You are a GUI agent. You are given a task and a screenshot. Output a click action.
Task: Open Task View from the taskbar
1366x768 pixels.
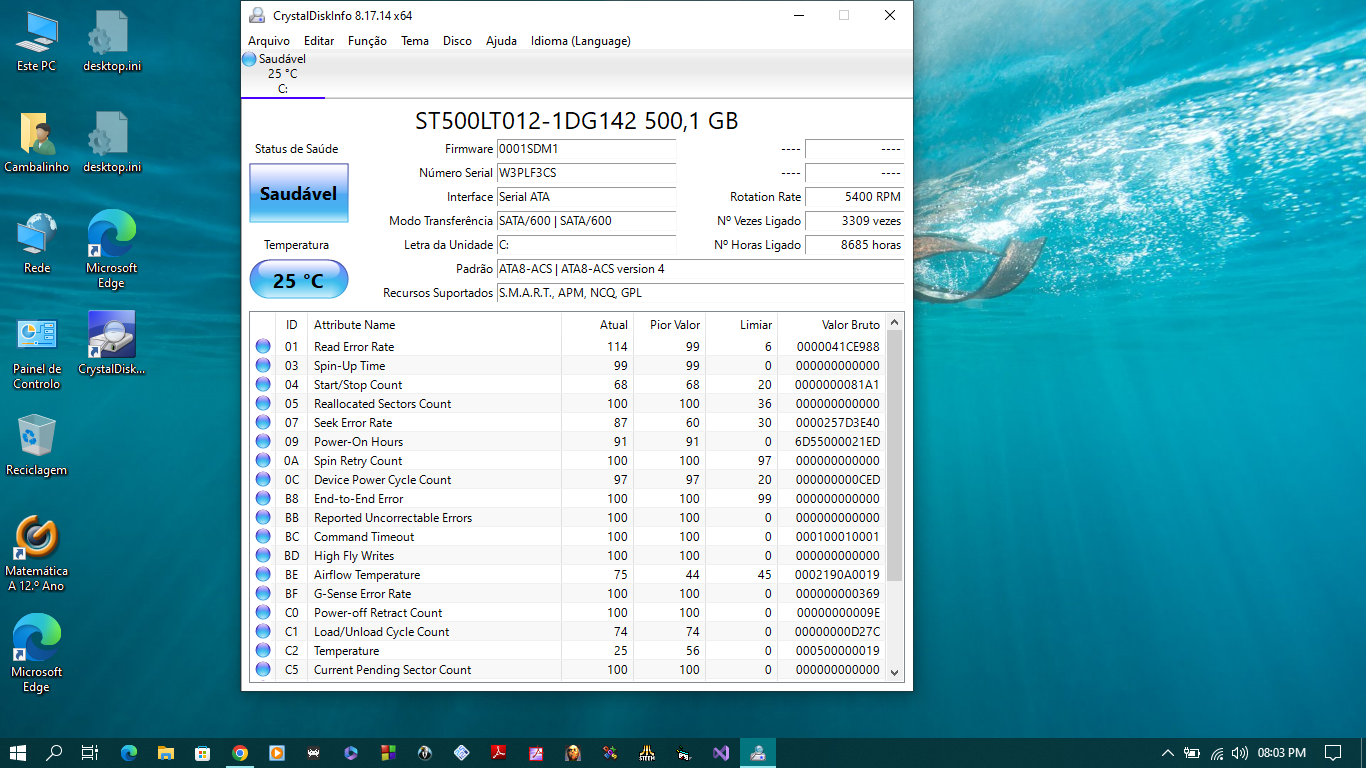(x=90, y=753)
